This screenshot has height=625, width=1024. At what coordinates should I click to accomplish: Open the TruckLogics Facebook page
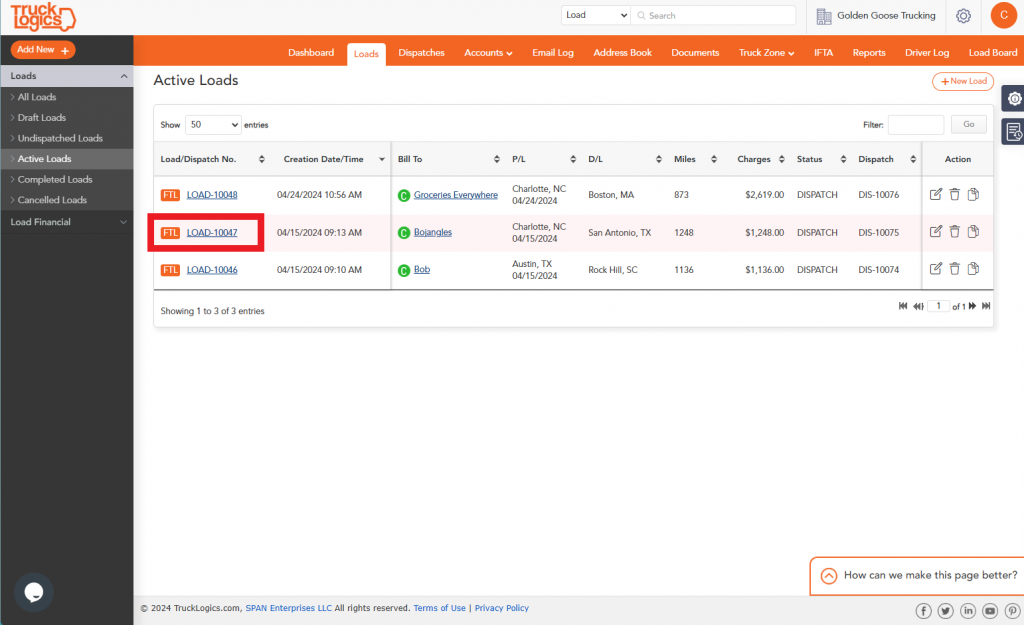point(923,611)
